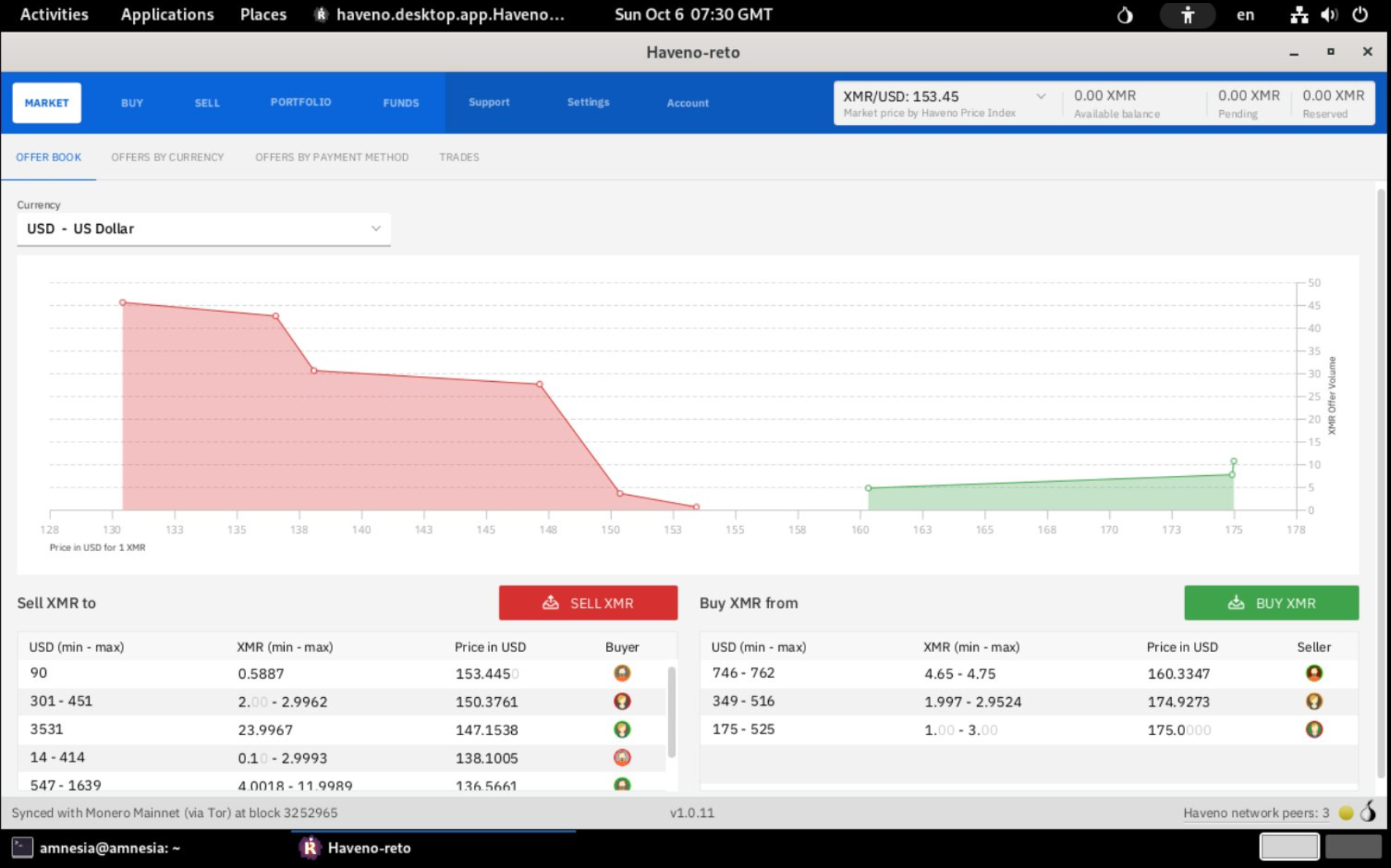Open the Settings section
This screenshot has height=868, width=1391.
[x=588, y=102]
